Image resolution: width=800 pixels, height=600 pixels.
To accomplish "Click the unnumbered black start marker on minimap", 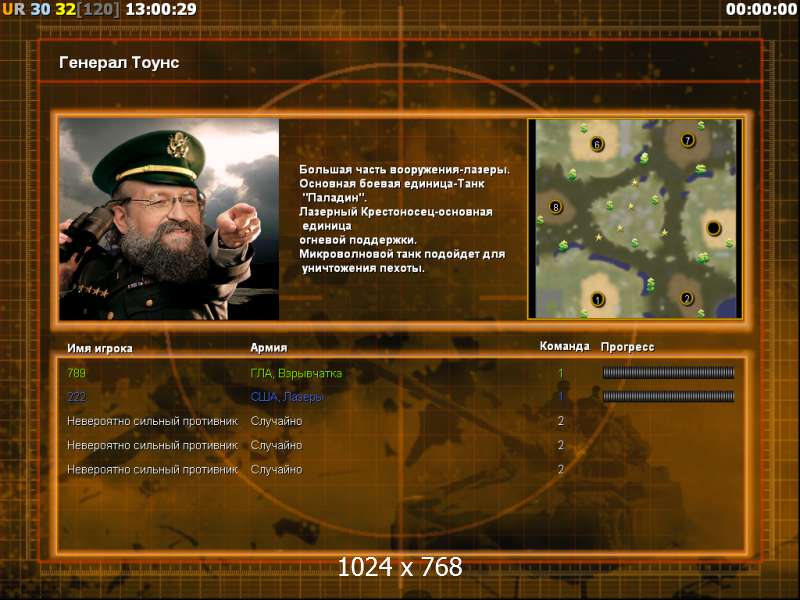I will (713, 228).
